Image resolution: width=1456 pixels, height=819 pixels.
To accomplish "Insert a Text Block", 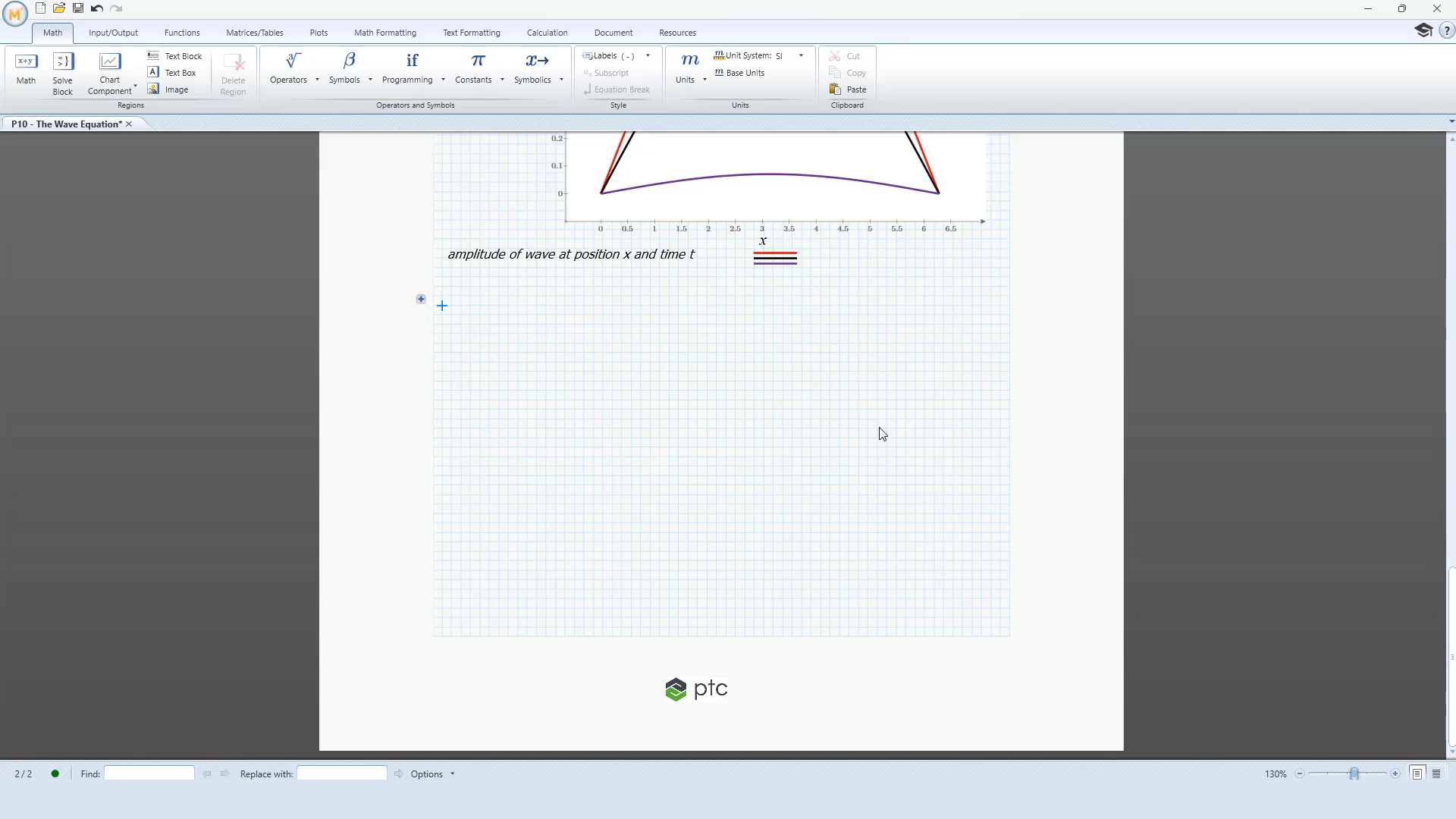I will tap(175, 56).
